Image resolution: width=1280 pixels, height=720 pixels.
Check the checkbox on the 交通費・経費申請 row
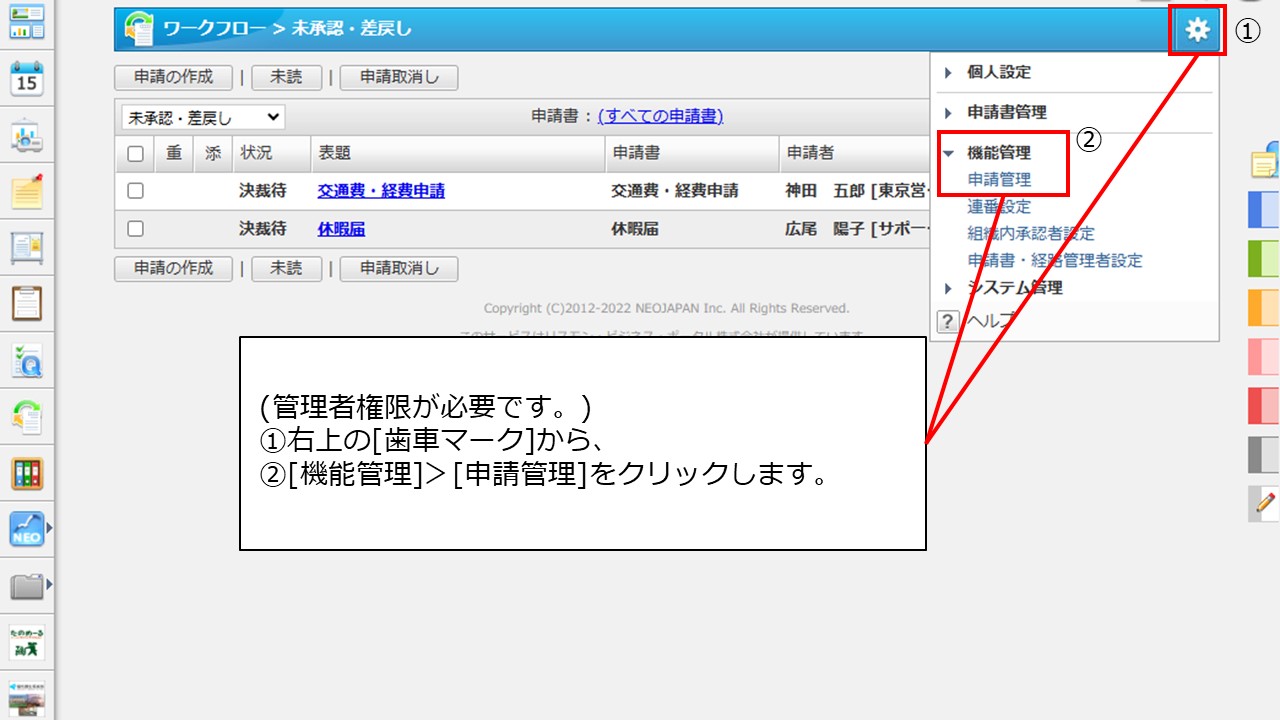(x=135, y=190)
